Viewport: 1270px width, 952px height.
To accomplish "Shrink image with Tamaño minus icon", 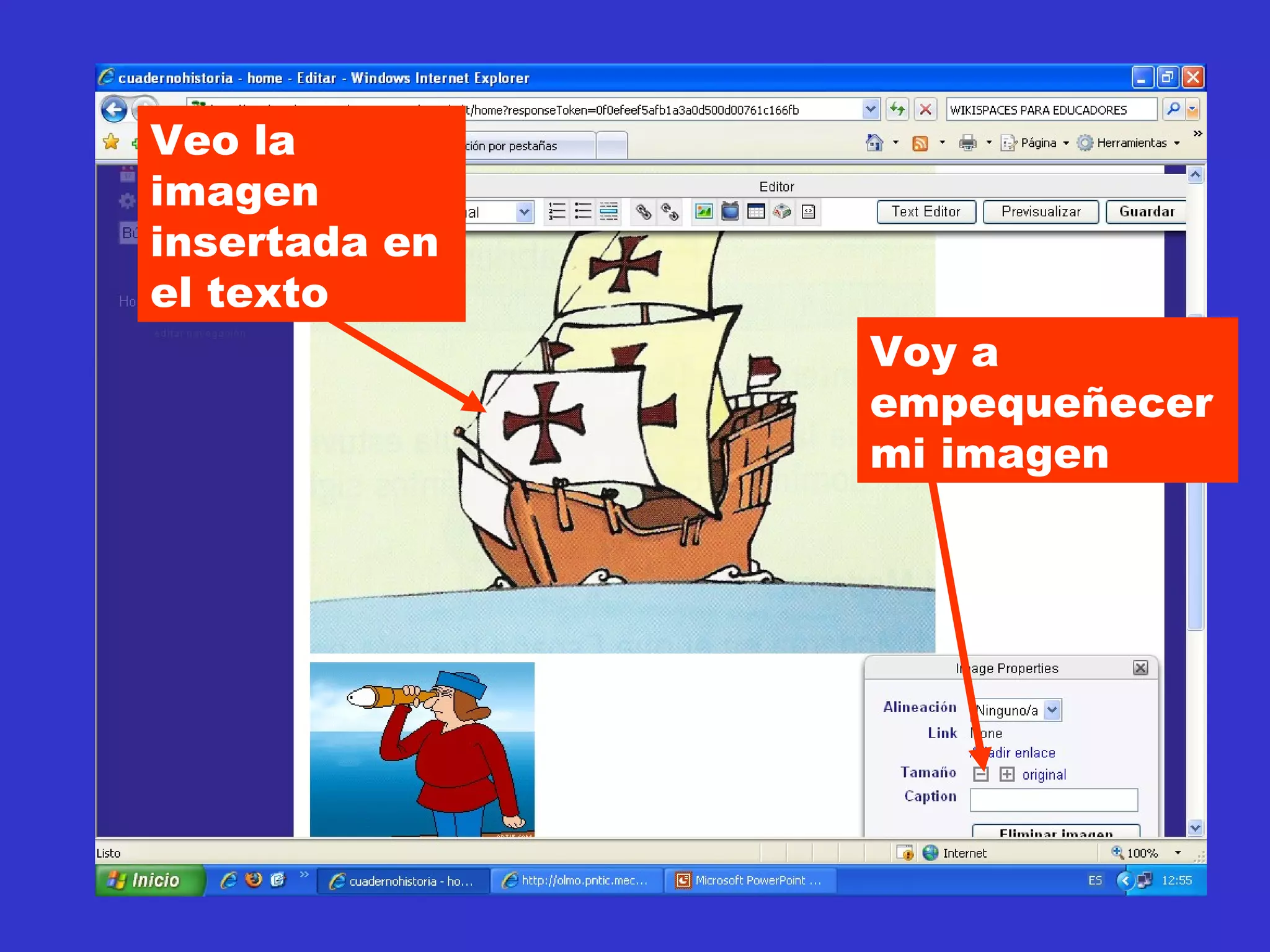I will point(980,774).
